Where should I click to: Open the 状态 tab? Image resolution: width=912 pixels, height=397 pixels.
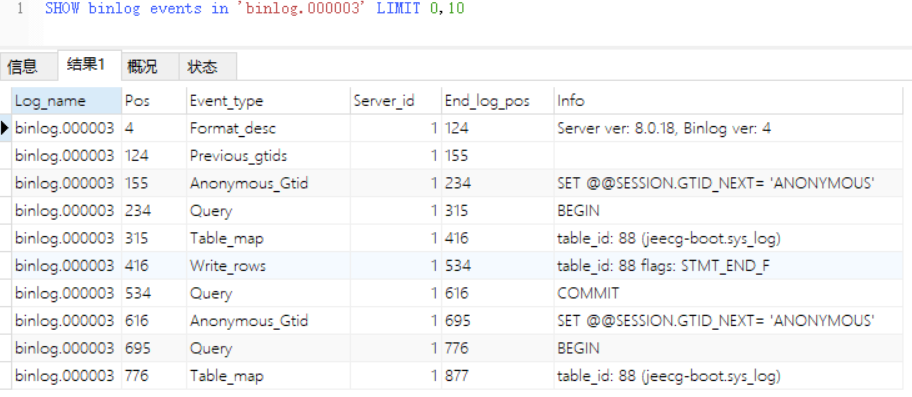coord(208,66)
